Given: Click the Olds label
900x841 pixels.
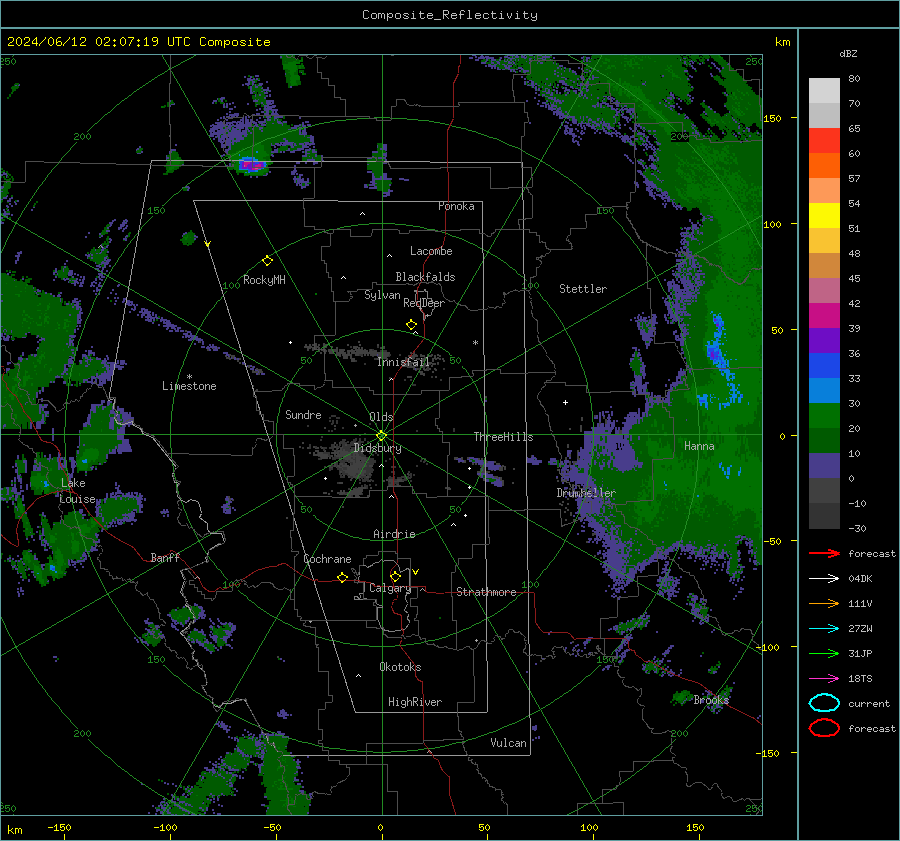Looking at the screenshot, I should click(381, 417).
